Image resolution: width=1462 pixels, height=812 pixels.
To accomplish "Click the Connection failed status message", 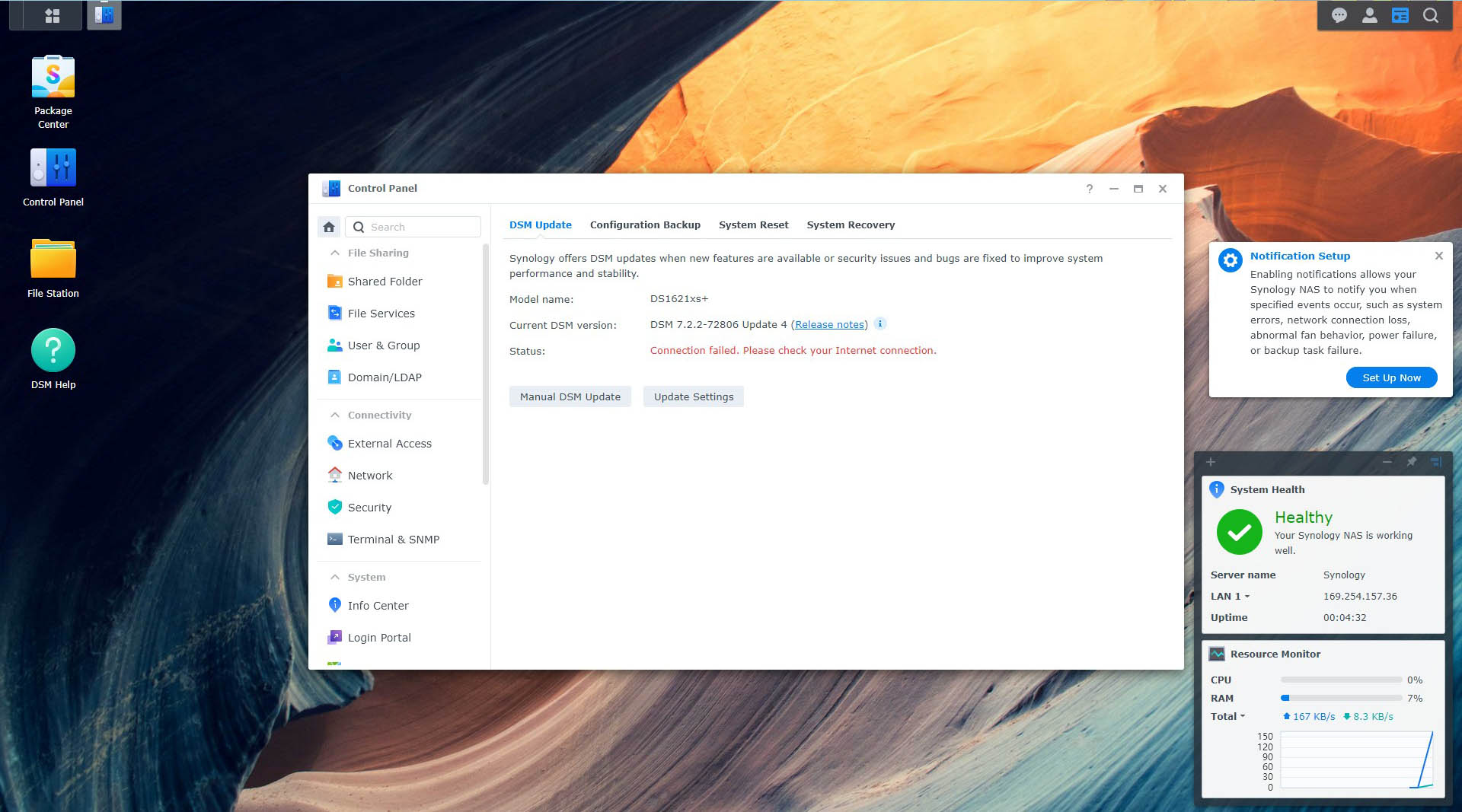I will click(793, 351).
